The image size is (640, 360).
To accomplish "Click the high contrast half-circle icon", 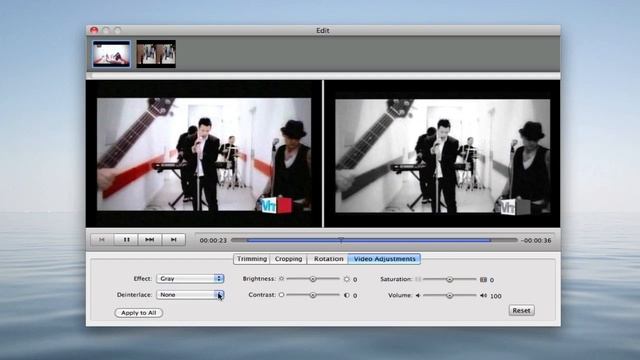I will tap(347, 295).
